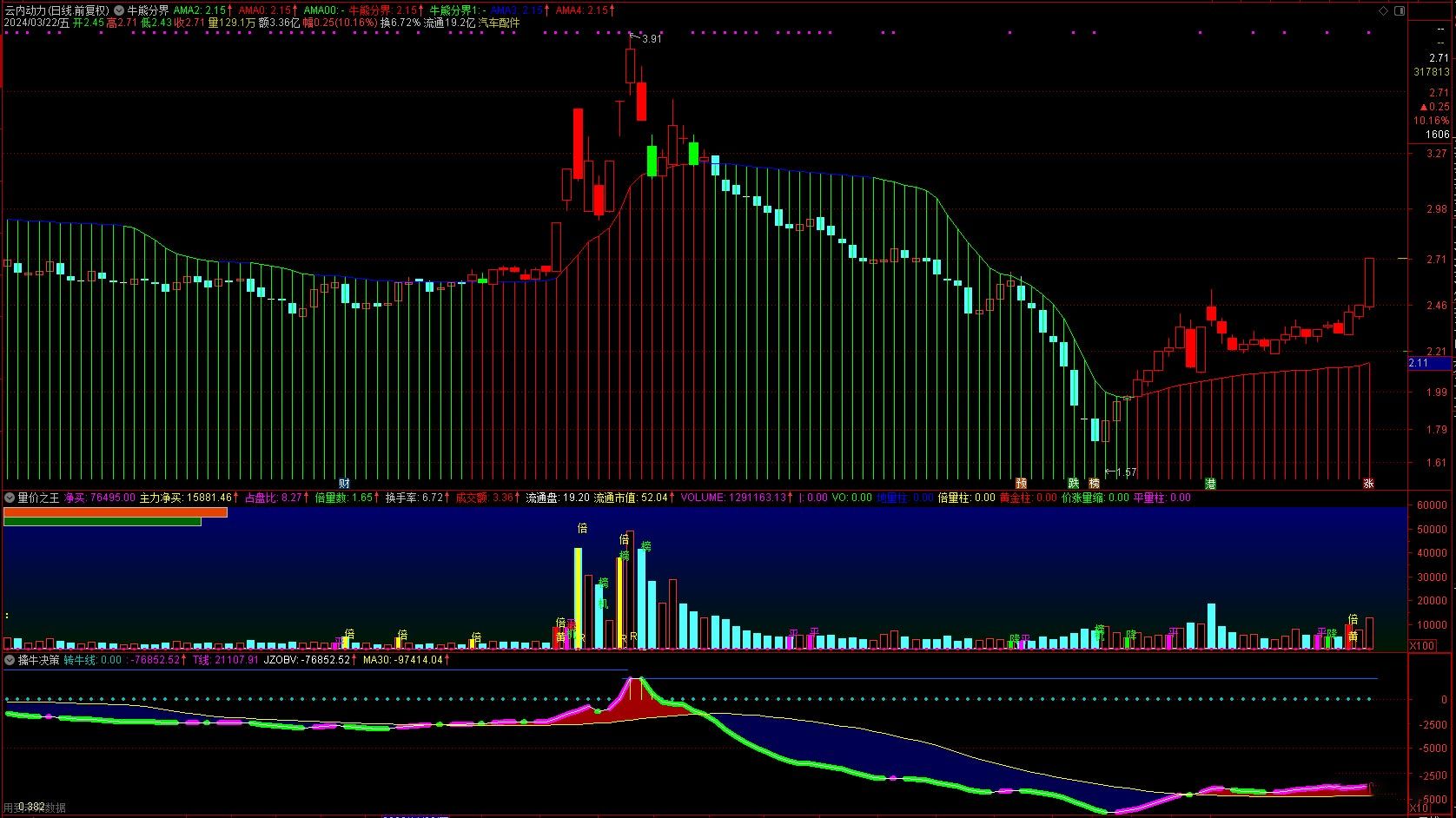Click the green bar below the orange bar
The width and height of the screenshot is (1456, 818).
pos(103,522)
